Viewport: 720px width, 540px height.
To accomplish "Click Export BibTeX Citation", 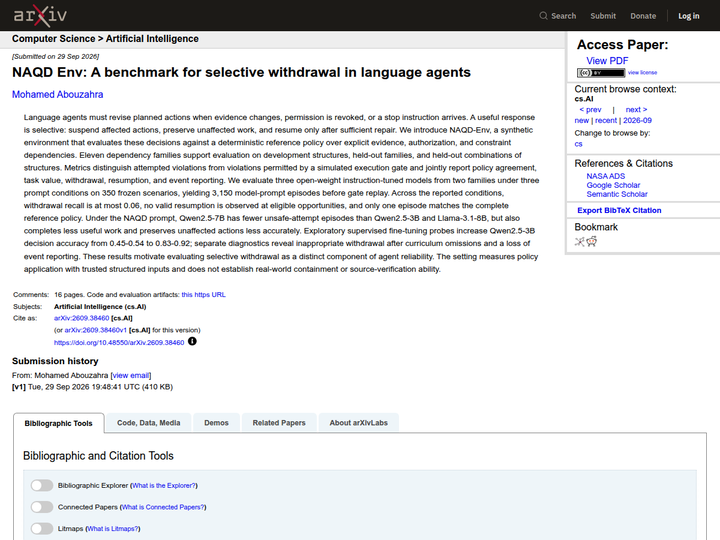I will (x=619, y=210).
